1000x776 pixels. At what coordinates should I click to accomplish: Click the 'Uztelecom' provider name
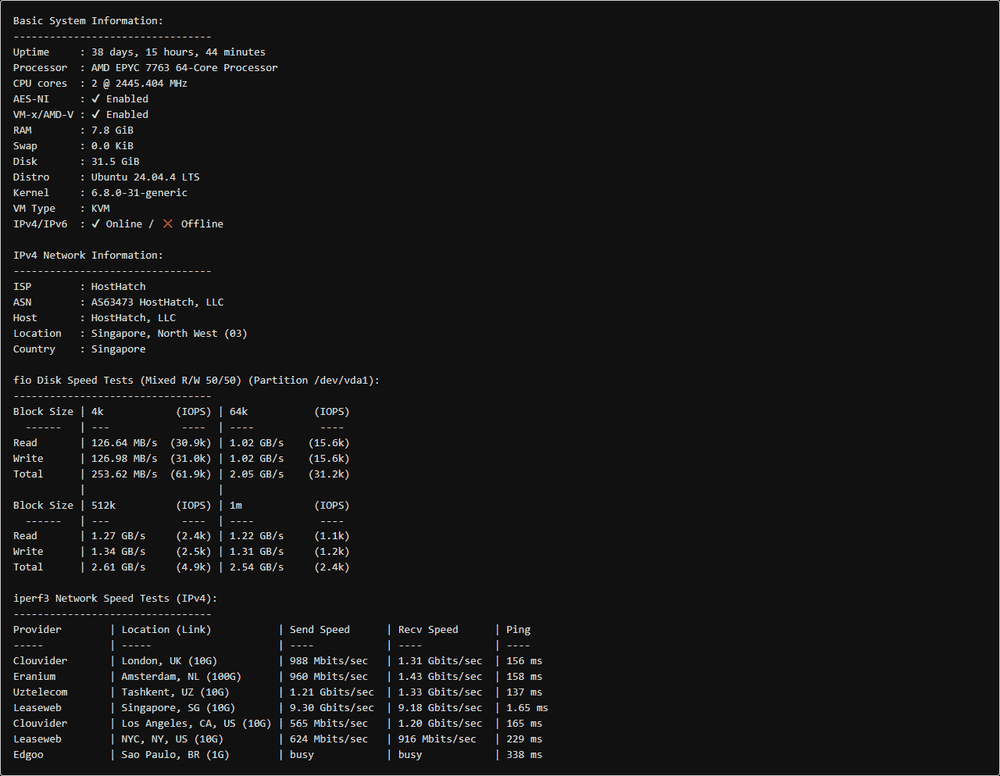tap(40, 692)
